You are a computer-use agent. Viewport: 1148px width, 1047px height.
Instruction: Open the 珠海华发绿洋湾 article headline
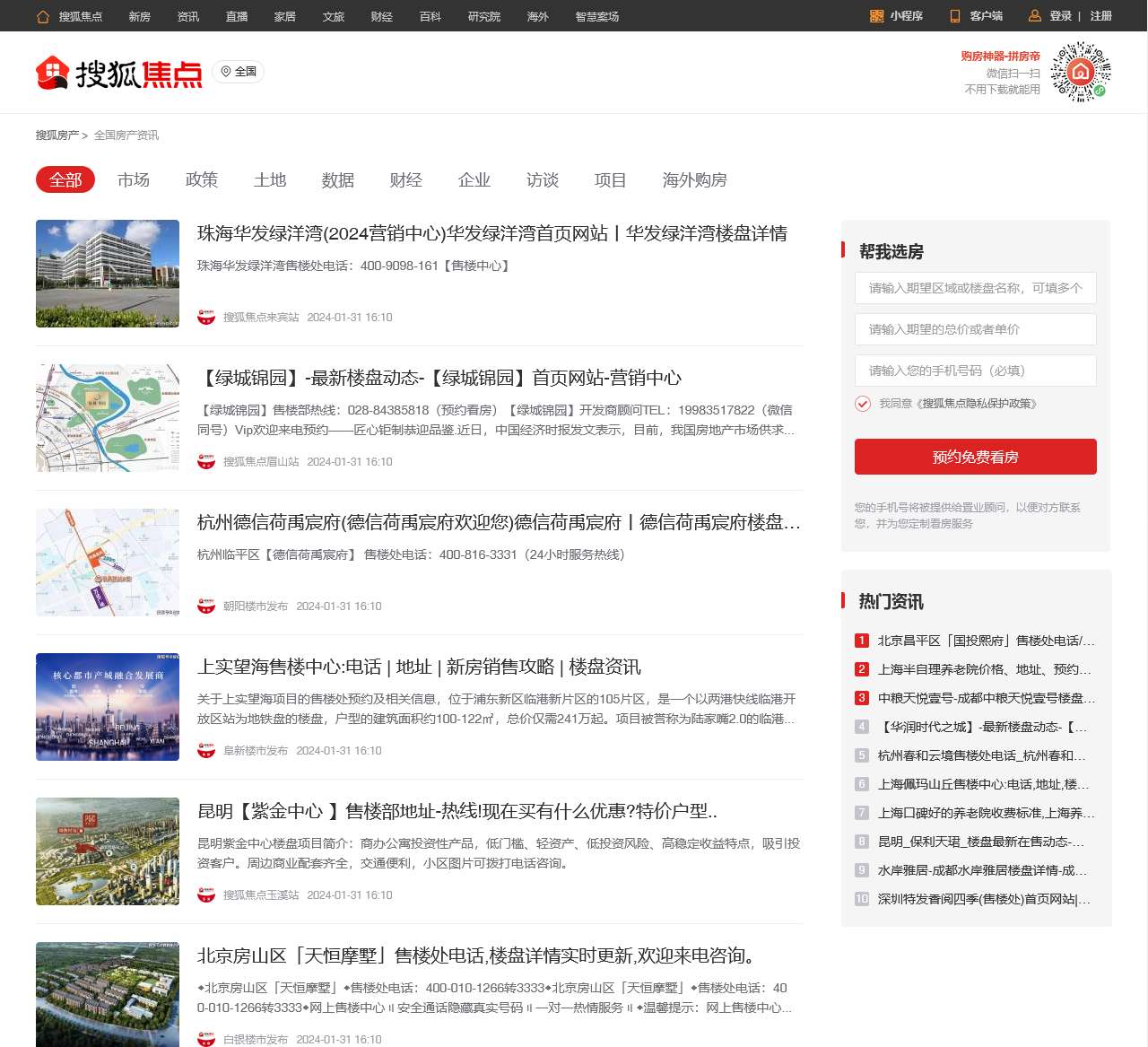click(x=491, y=234)
